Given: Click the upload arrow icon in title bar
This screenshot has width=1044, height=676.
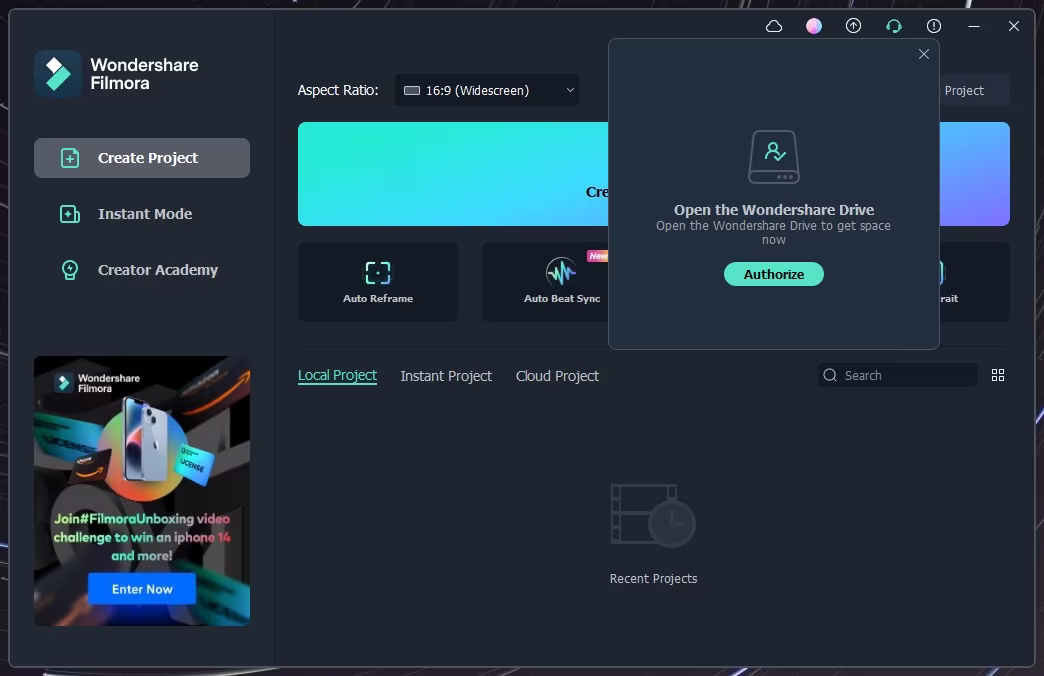Looking at the screenshot, I should point(854,26).
